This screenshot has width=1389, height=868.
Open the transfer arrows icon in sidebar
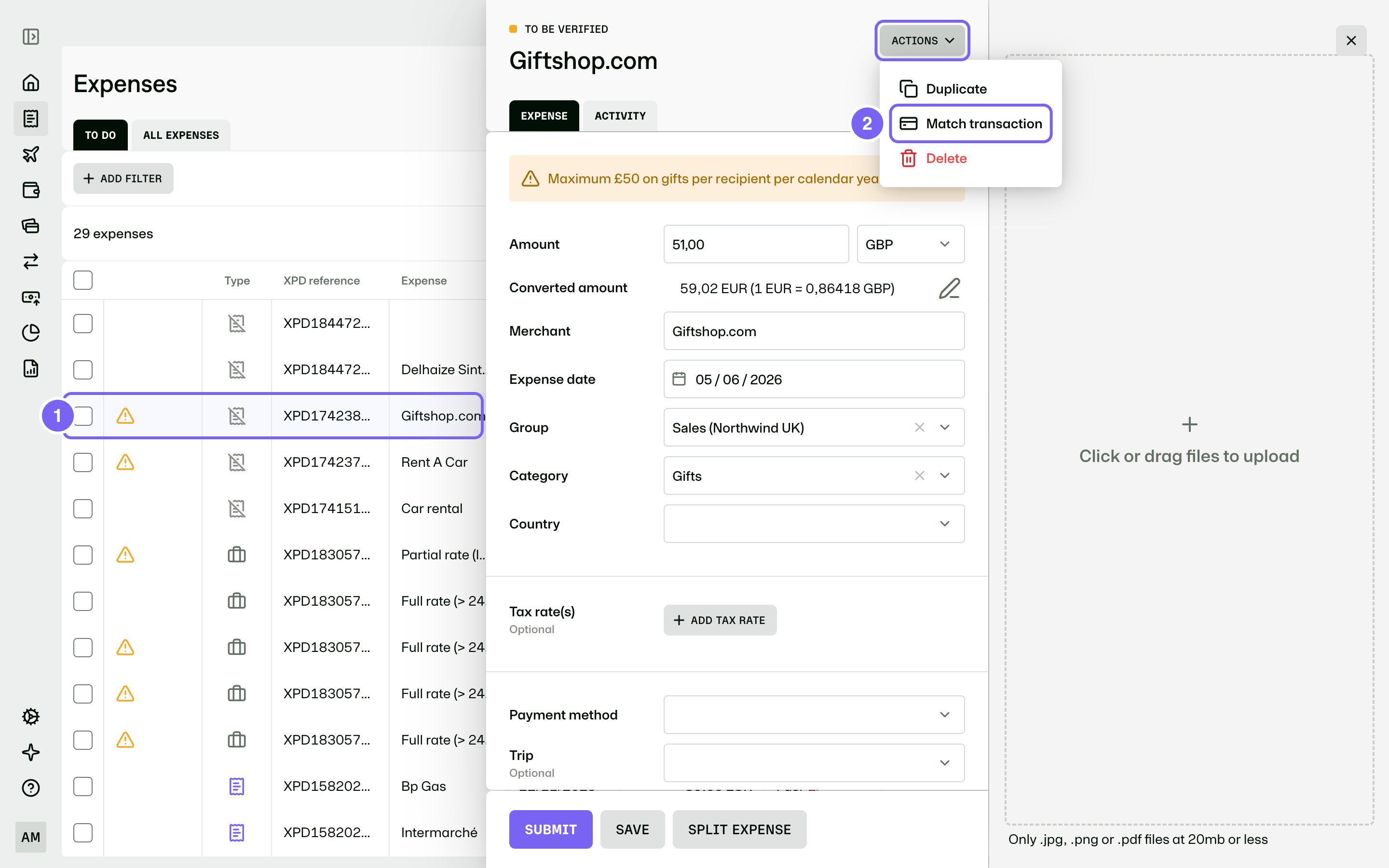[30, 261]
